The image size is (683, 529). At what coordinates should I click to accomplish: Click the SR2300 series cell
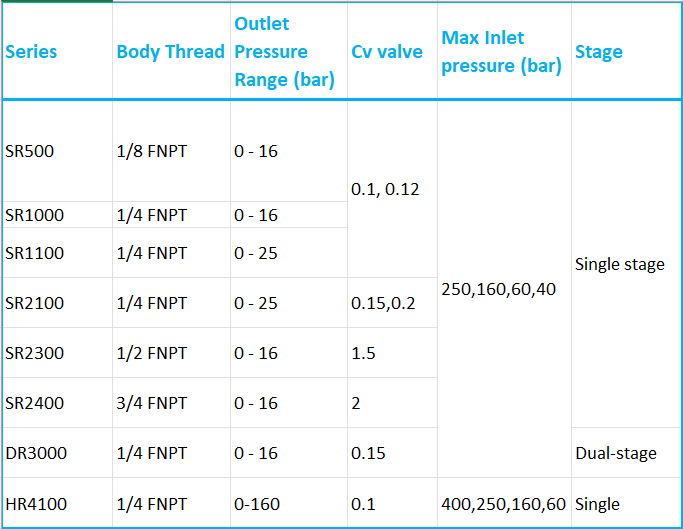(x=34, y=353)
